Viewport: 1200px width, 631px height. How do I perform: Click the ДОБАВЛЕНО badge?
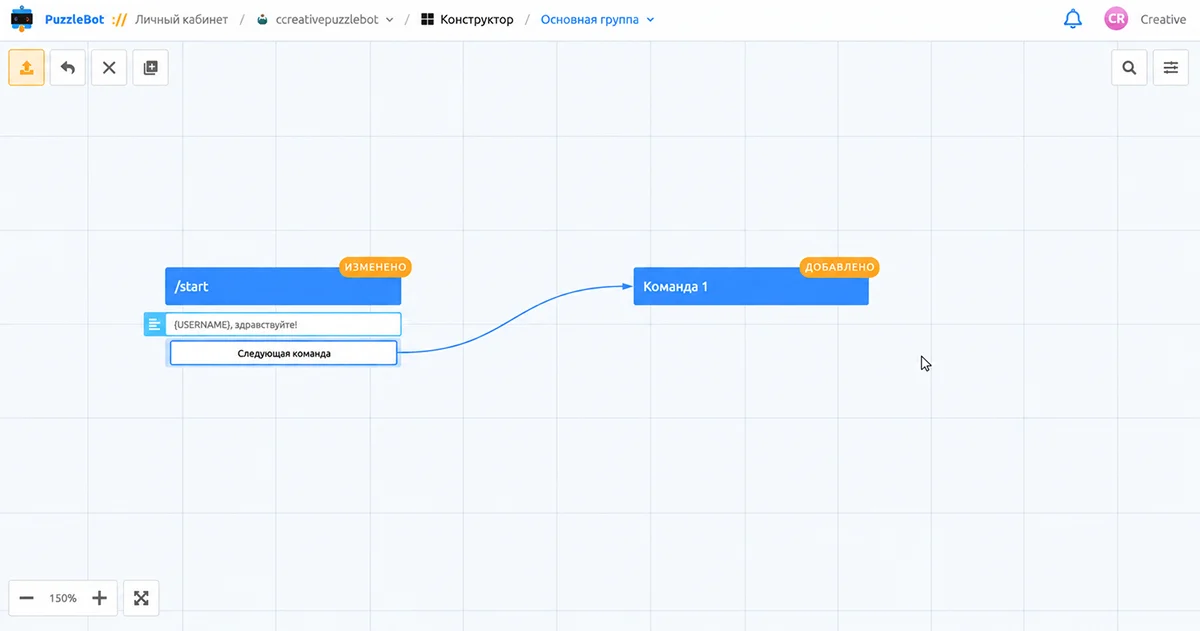(840, 267)
